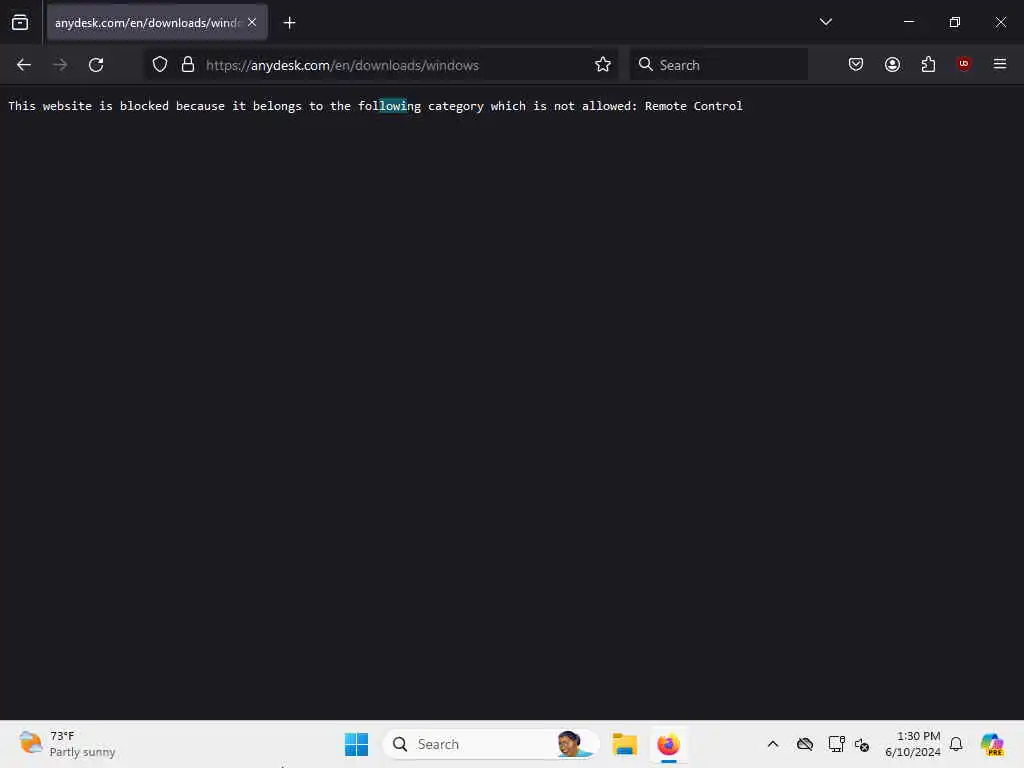This screenshot has width=1024, height=768.
Task: Open tracking protection shield panel
Action: 160,64
